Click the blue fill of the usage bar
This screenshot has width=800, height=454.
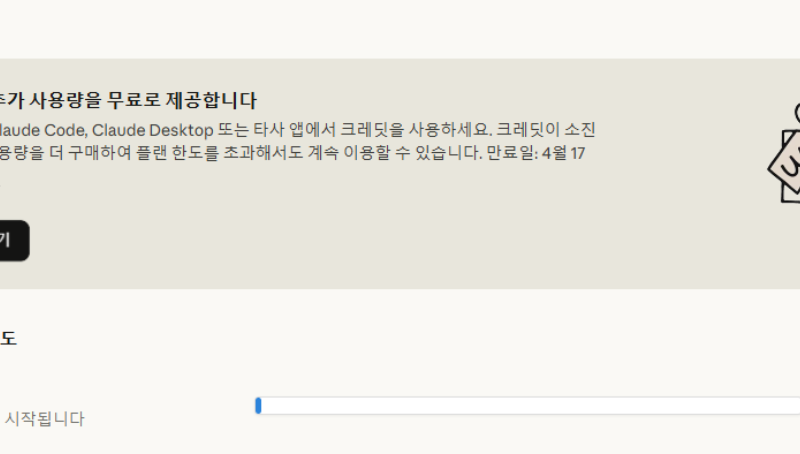[x=258, y=405]
